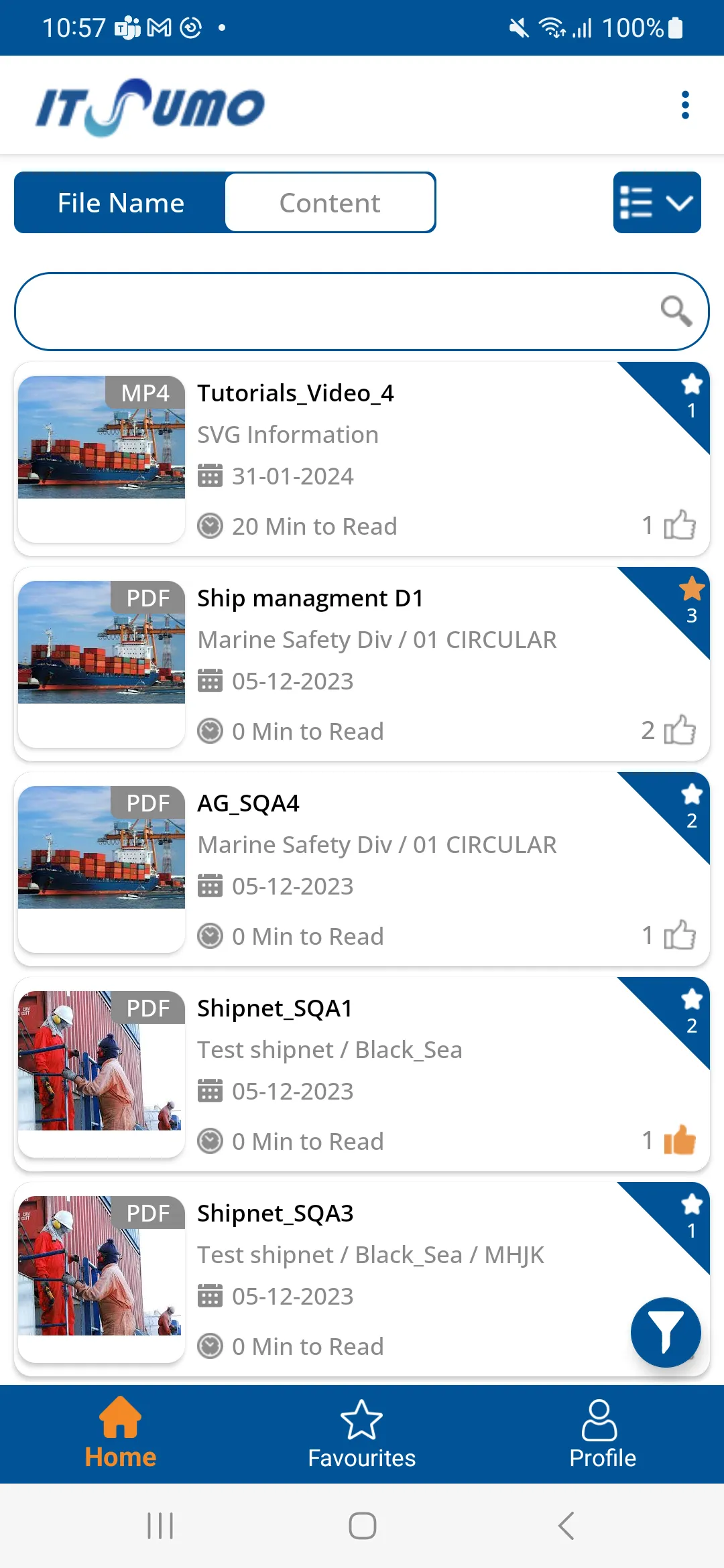Like the Tutorials_Video_4 file with thumbs-up
The image size is (724, 1568).
(680, 525)
